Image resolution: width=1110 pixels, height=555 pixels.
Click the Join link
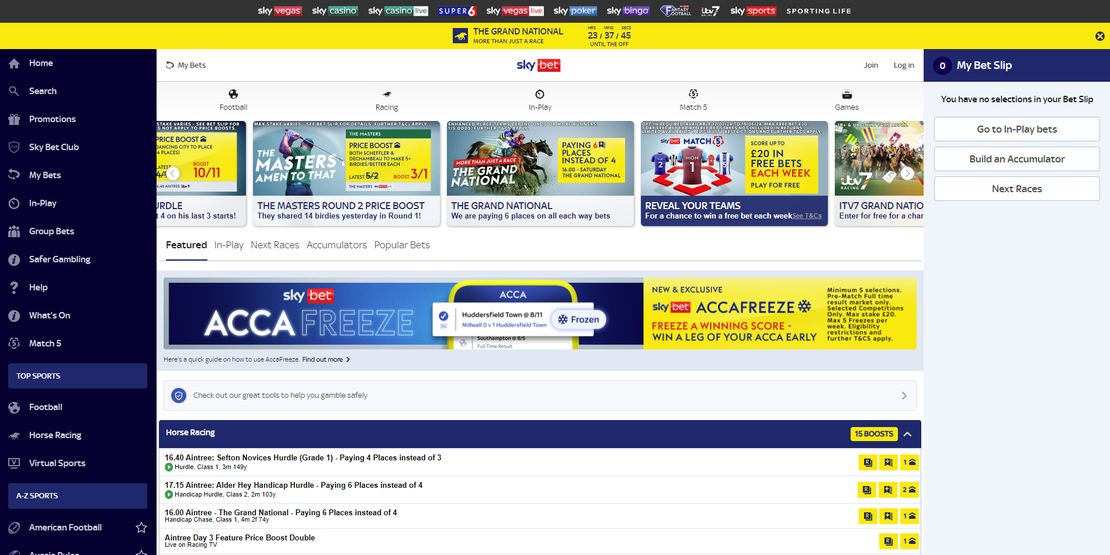click(871, 65)
